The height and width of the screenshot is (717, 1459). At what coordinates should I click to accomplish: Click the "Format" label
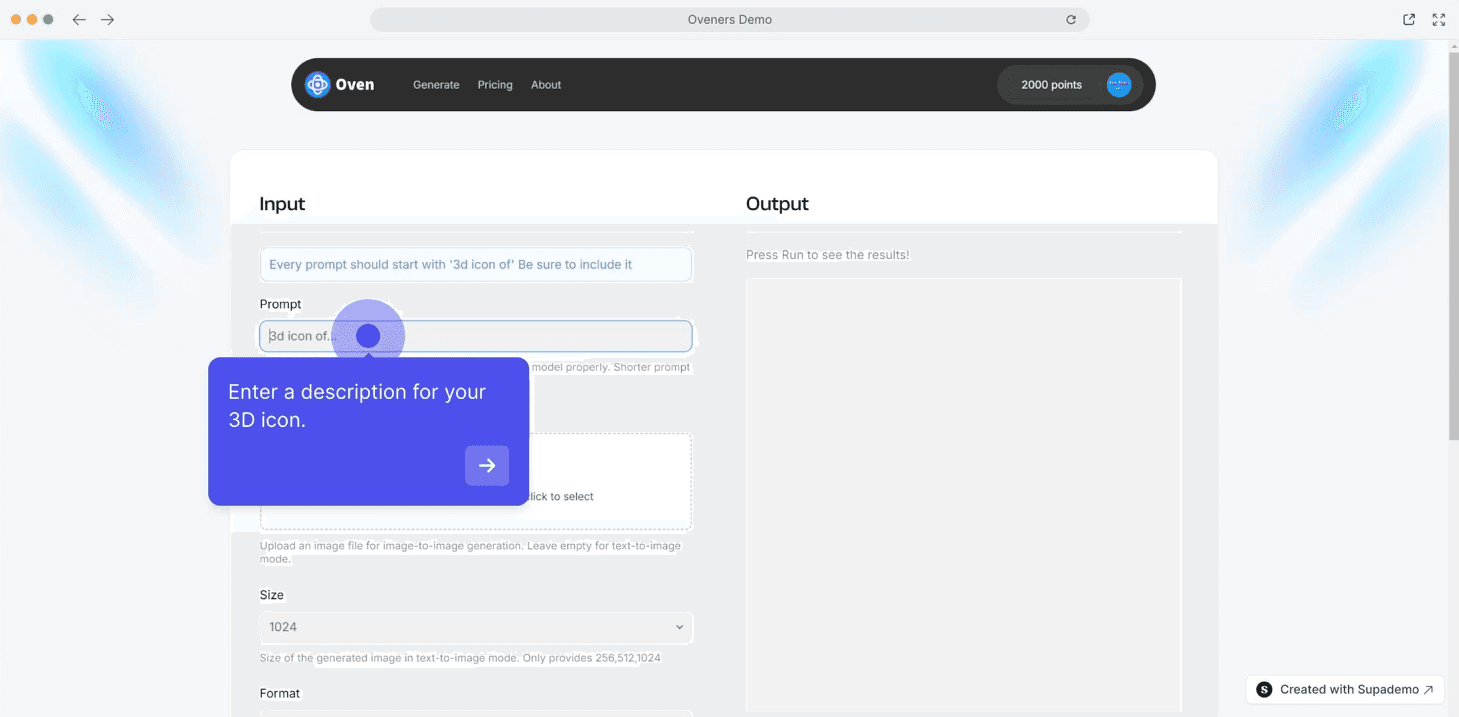pyautogui.click(x=280, y=693)
